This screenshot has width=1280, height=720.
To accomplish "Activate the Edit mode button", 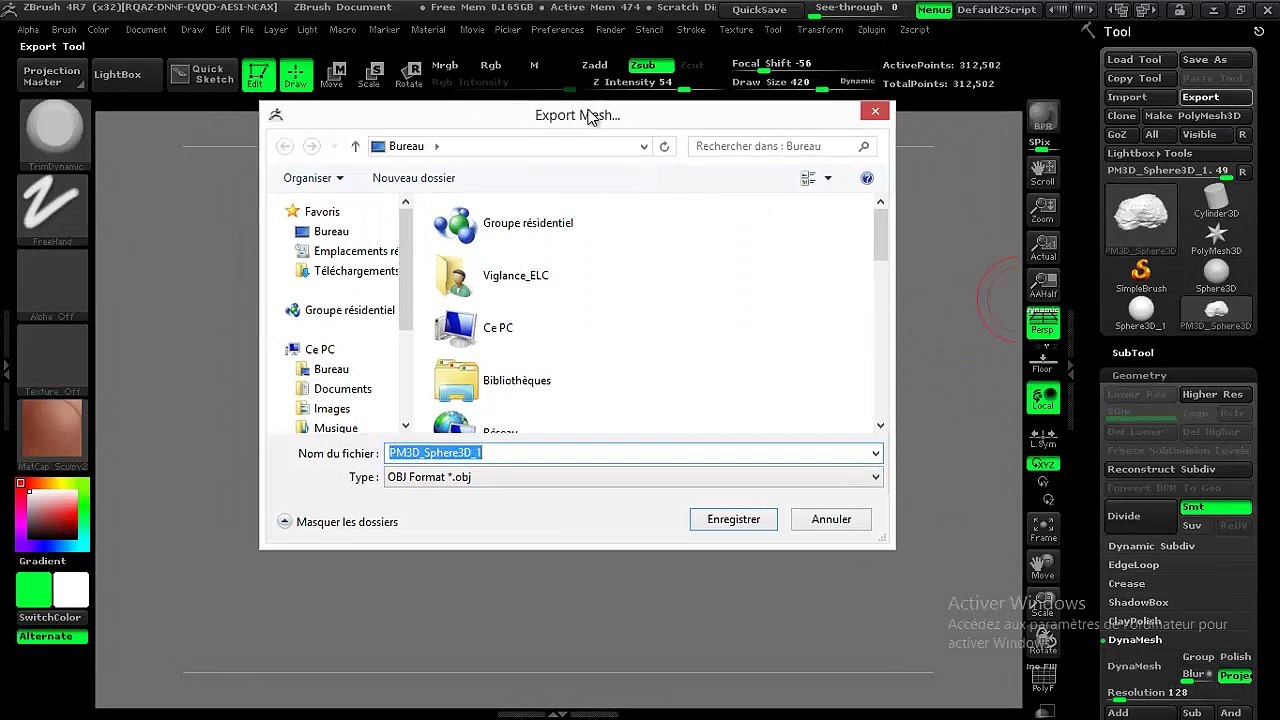I will (x=258, y=75).
